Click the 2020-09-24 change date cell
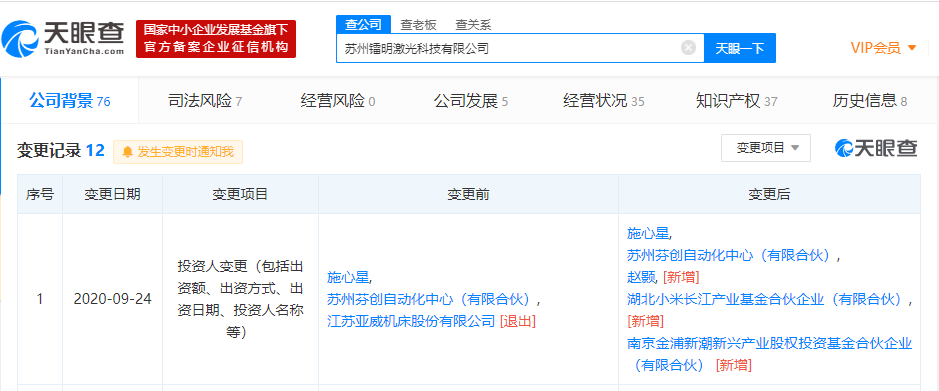Viewport: 939px width, 391px height. coord(113,299)
